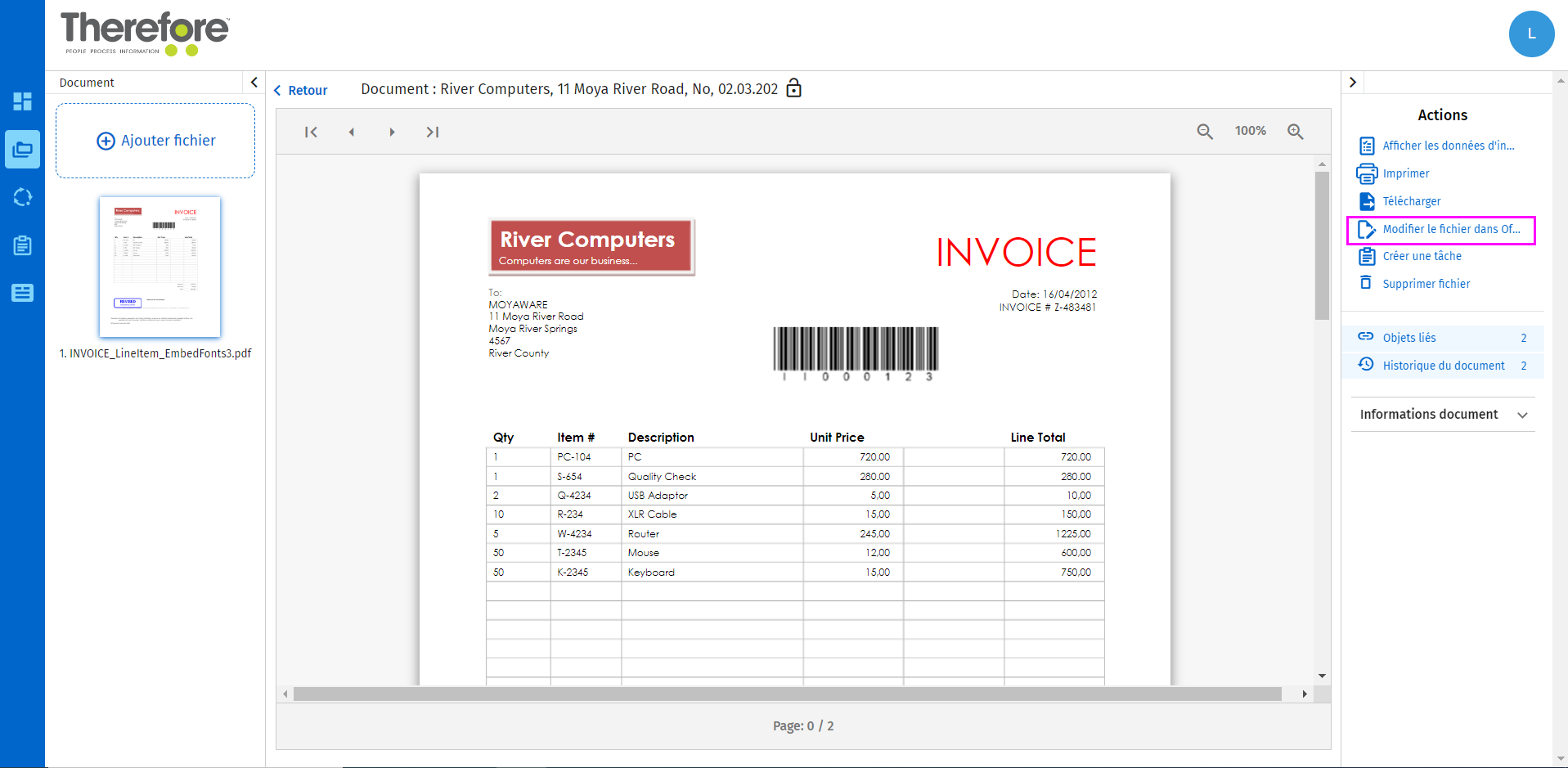
Task: Click Créer une tâche action
Action: click(x=1422, y=256)
